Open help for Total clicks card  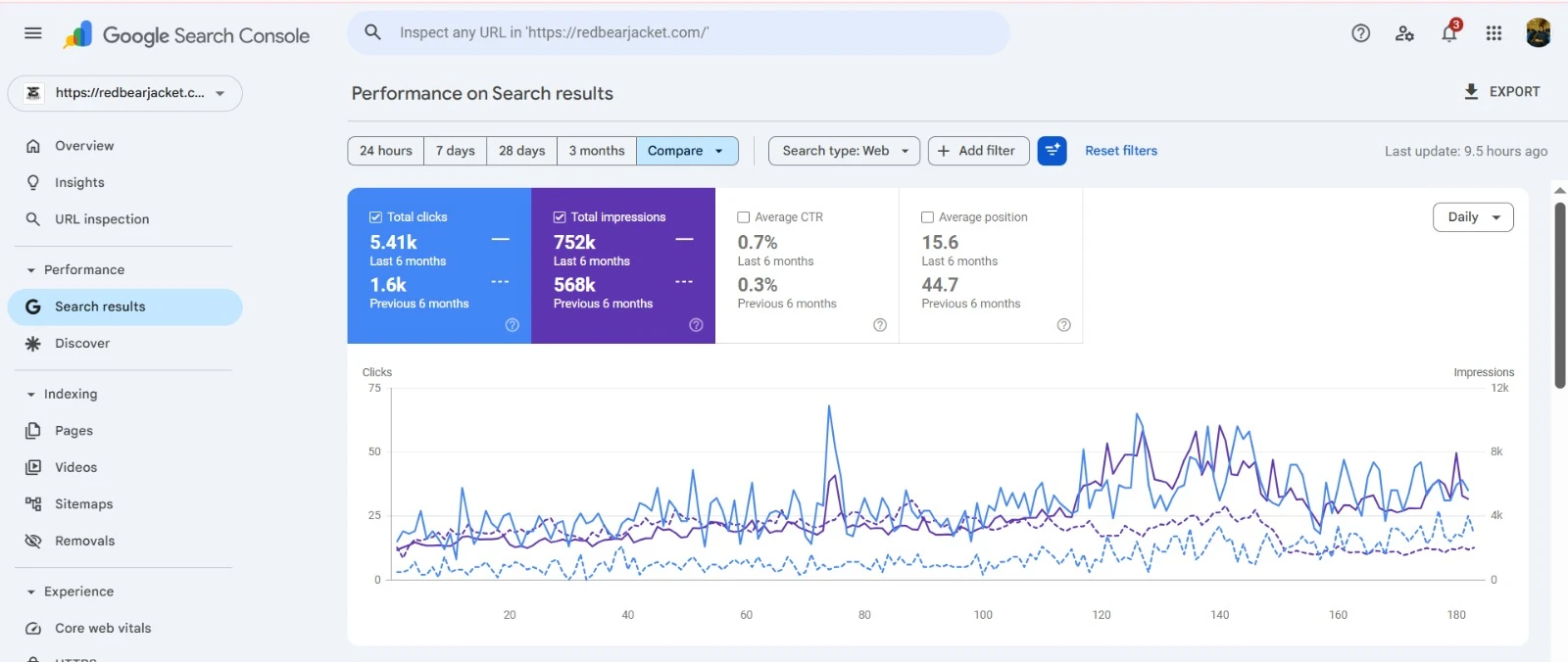[512, 325]
